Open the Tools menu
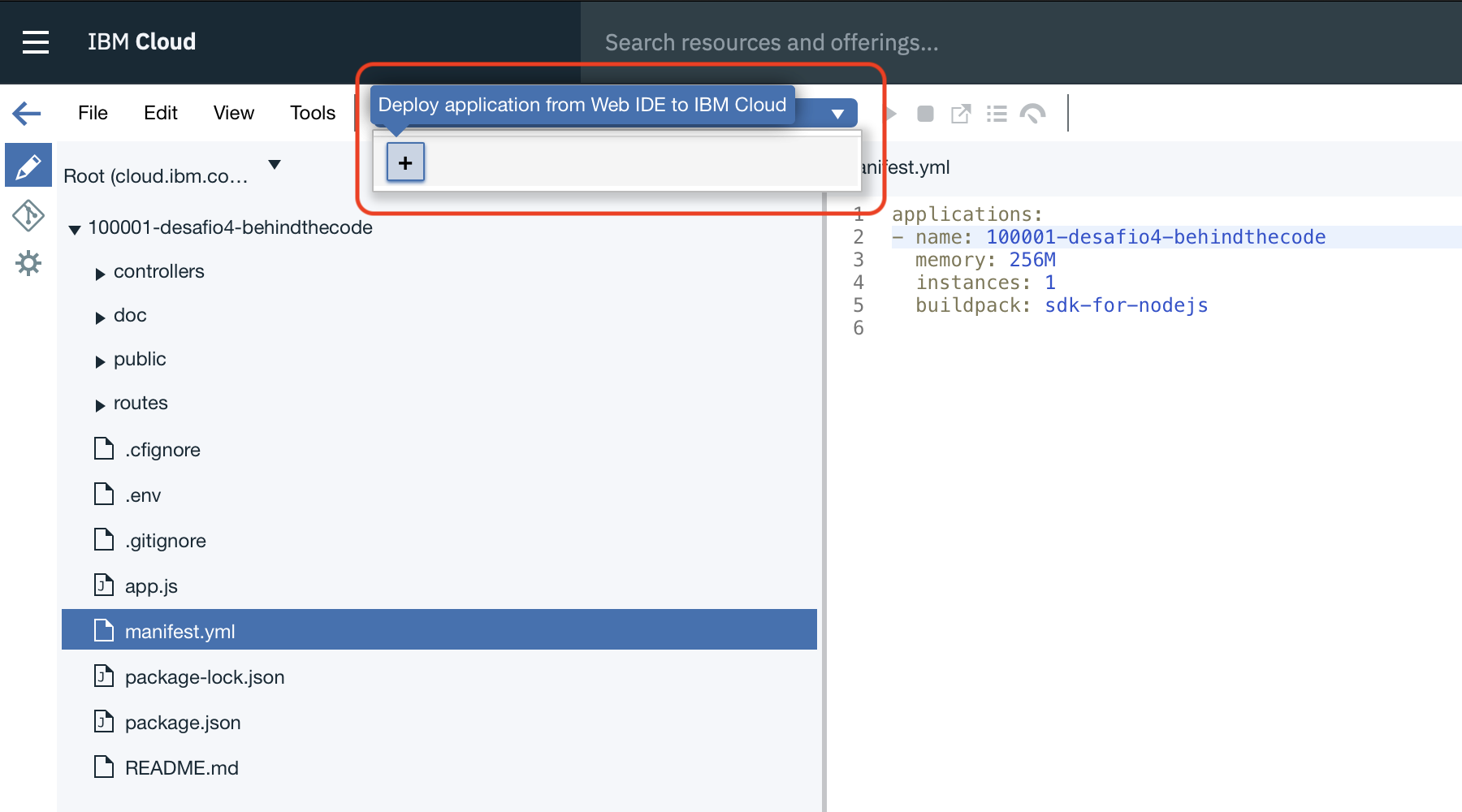 coord(313,113)
